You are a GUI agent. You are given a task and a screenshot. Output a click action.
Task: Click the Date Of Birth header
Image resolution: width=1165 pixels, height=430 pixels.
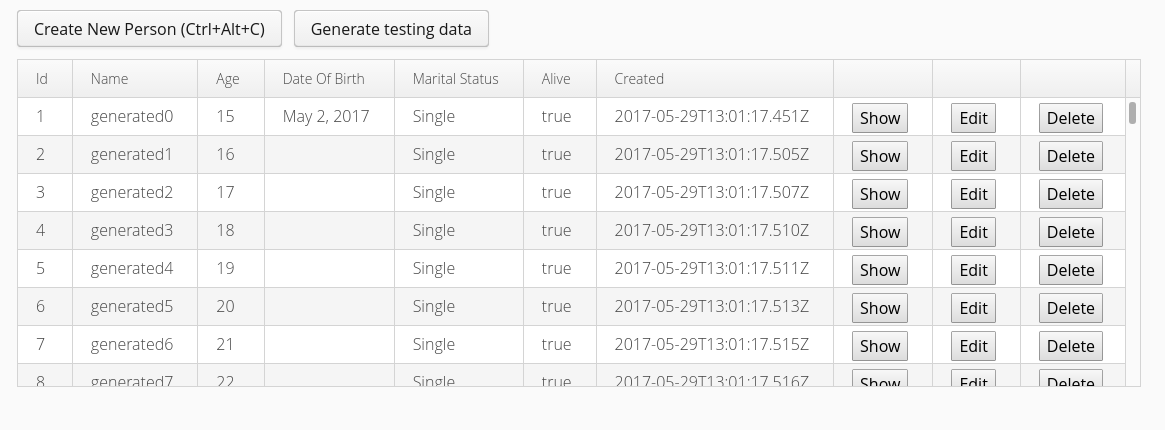pos(323,79)
